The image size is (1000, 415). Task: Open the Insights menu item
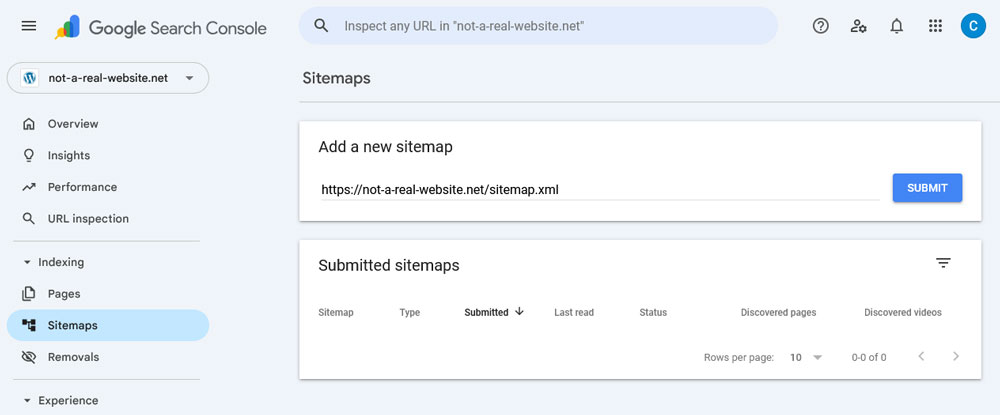[x=107, y=156]
